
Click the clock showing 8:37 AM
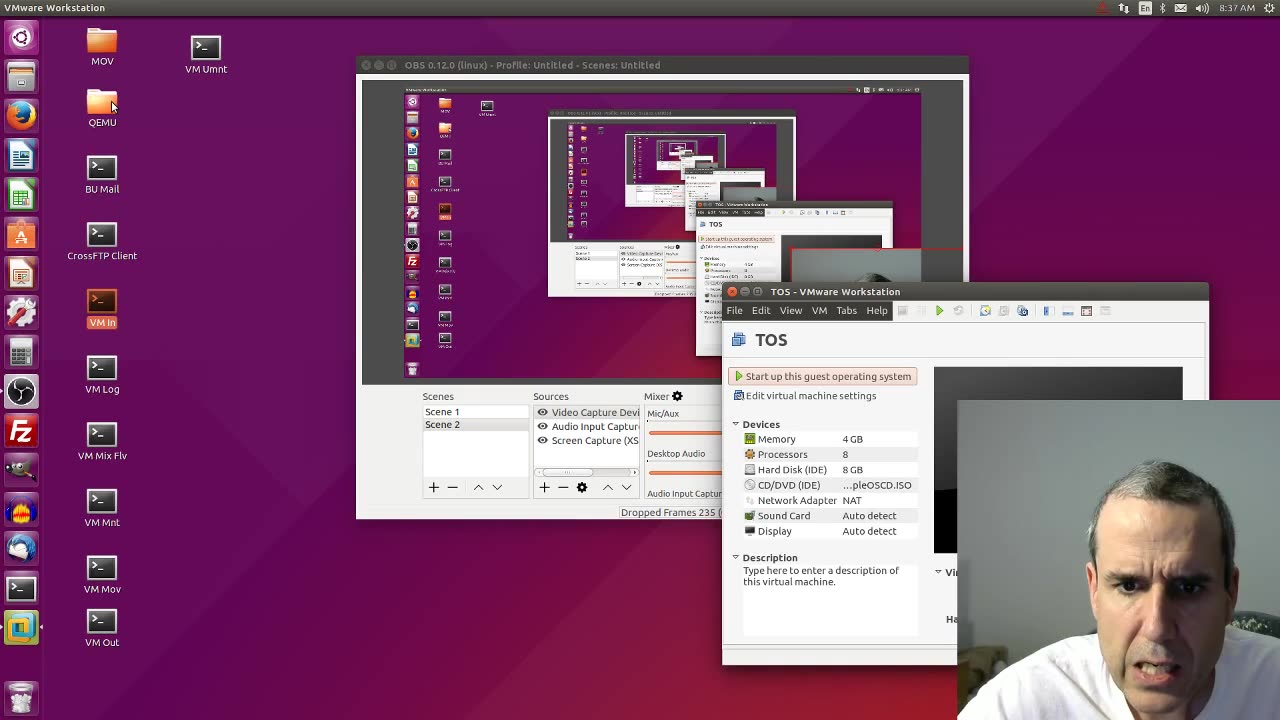[x=1237, y=8]
